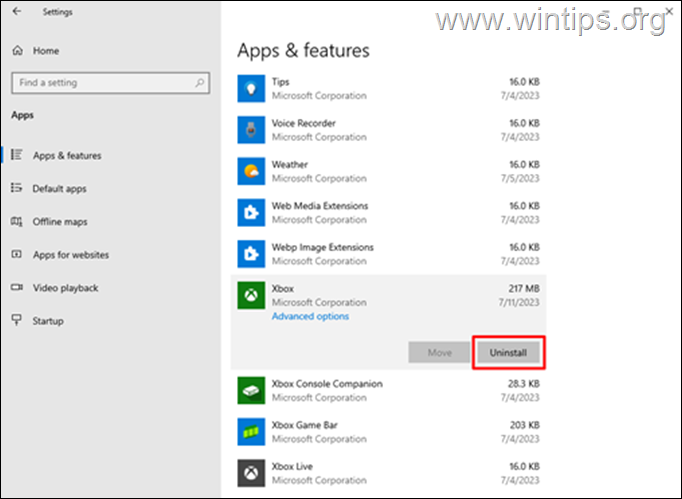Image resolution: width=682 pixels, height=499 pixels.
Task: Click the Xbox app name text
Action: coord(283,288)
